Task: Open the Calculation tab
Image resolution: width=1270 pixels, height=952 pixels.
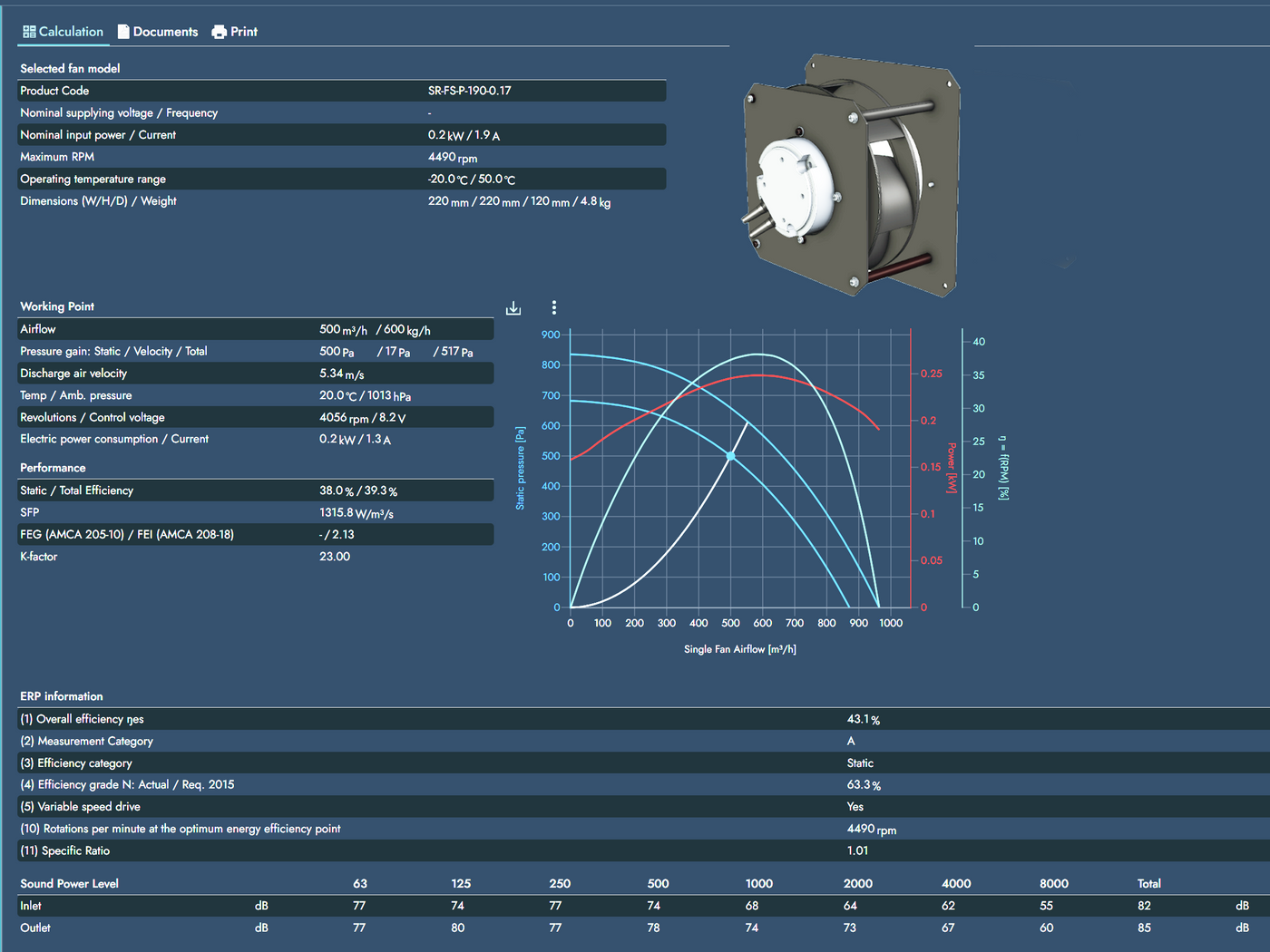Action: pos(63,32)
